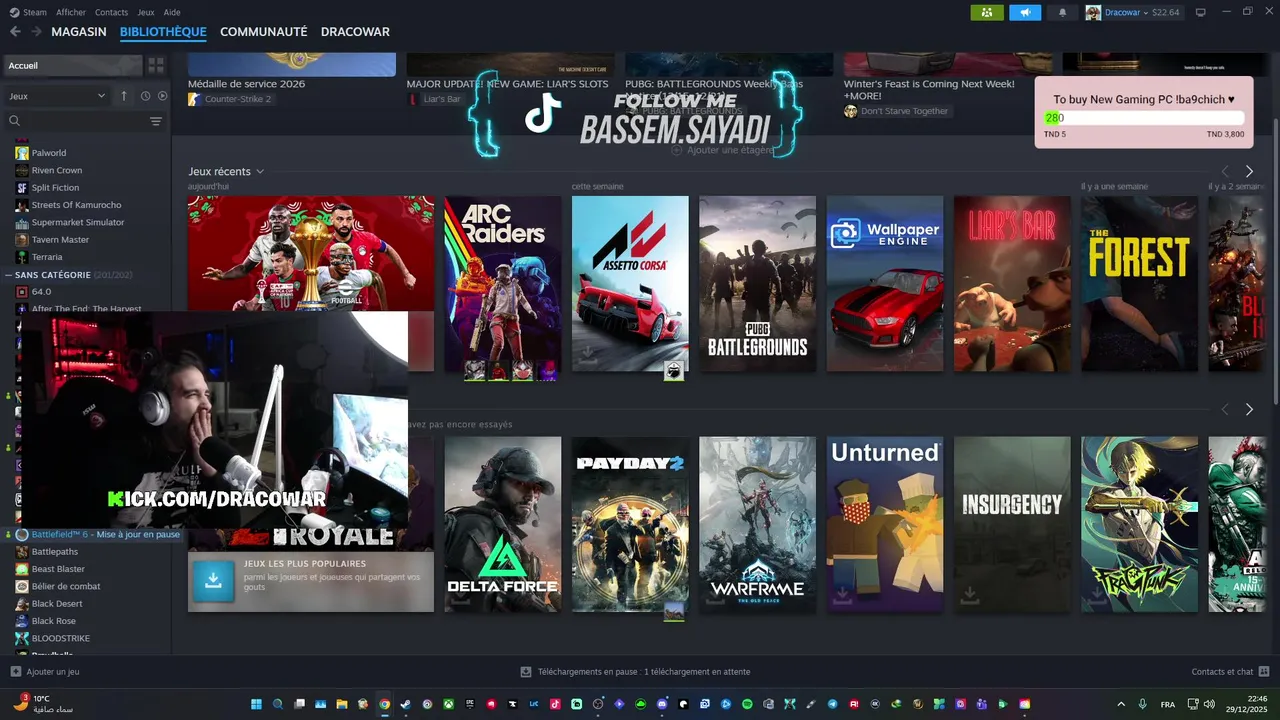Open advanced filters icon in search bar

156,121
